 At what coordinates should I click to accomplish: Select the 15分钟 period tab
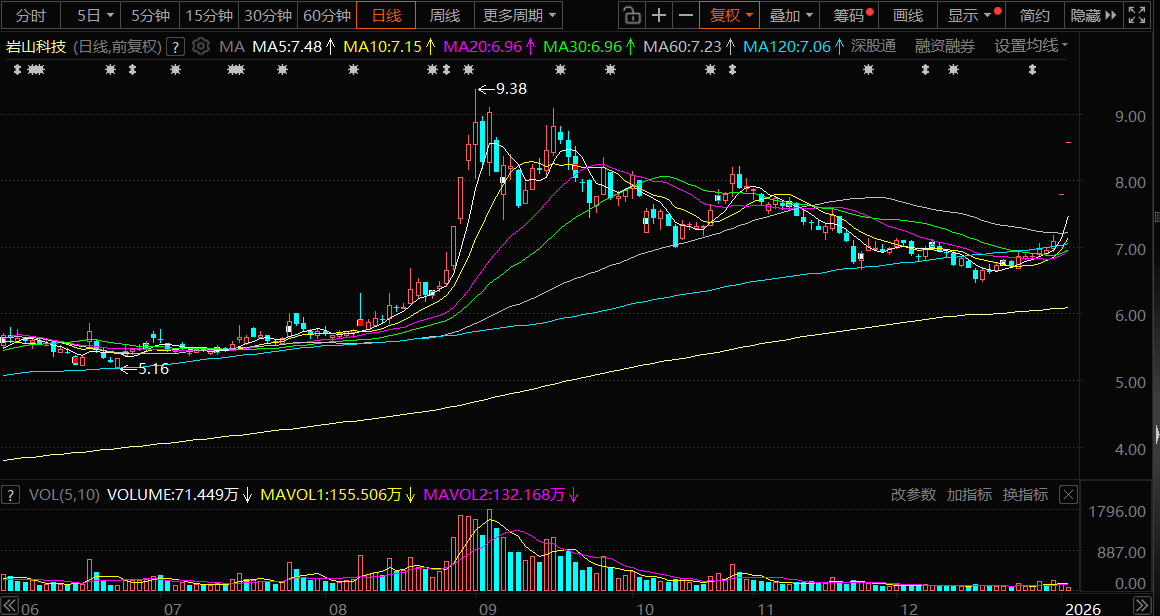[x=209, y=15]
